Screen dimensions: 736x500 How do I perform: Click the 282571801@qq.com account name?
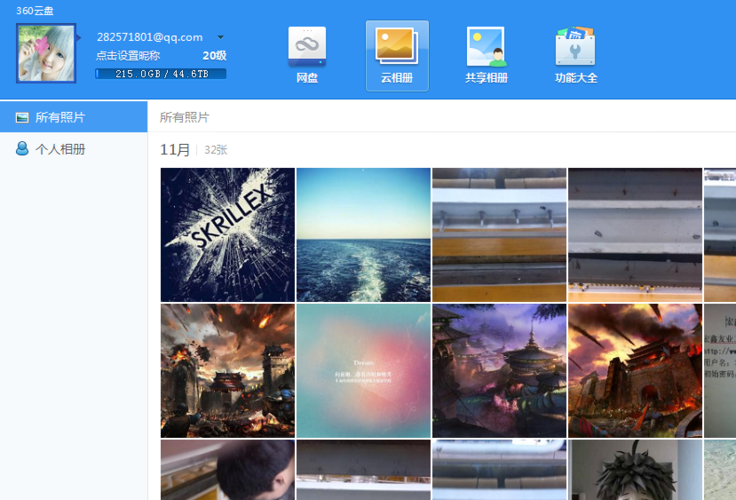click(x=150, y=37)
